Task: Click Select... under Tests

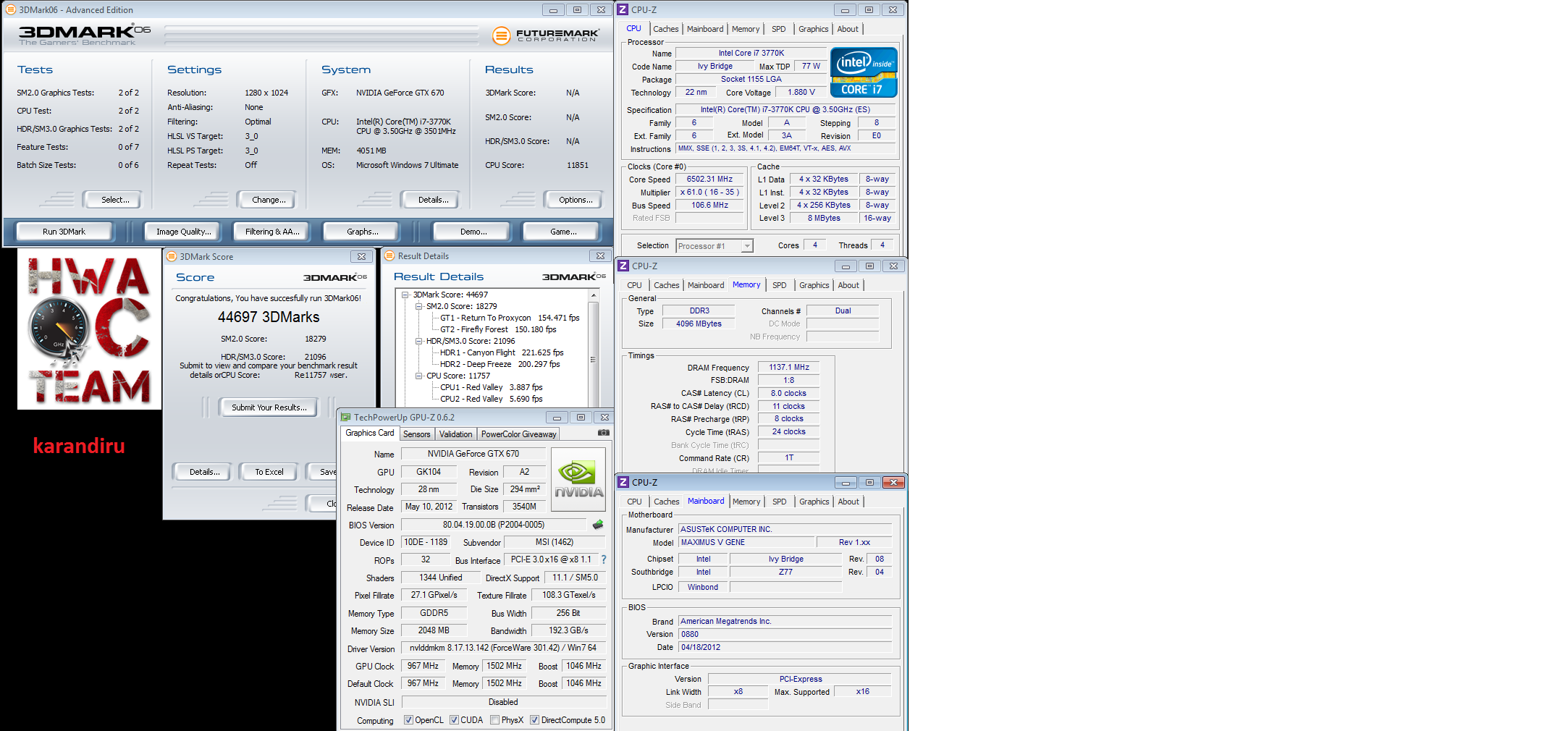Action: pyautogui.click(x=112, y=200)
